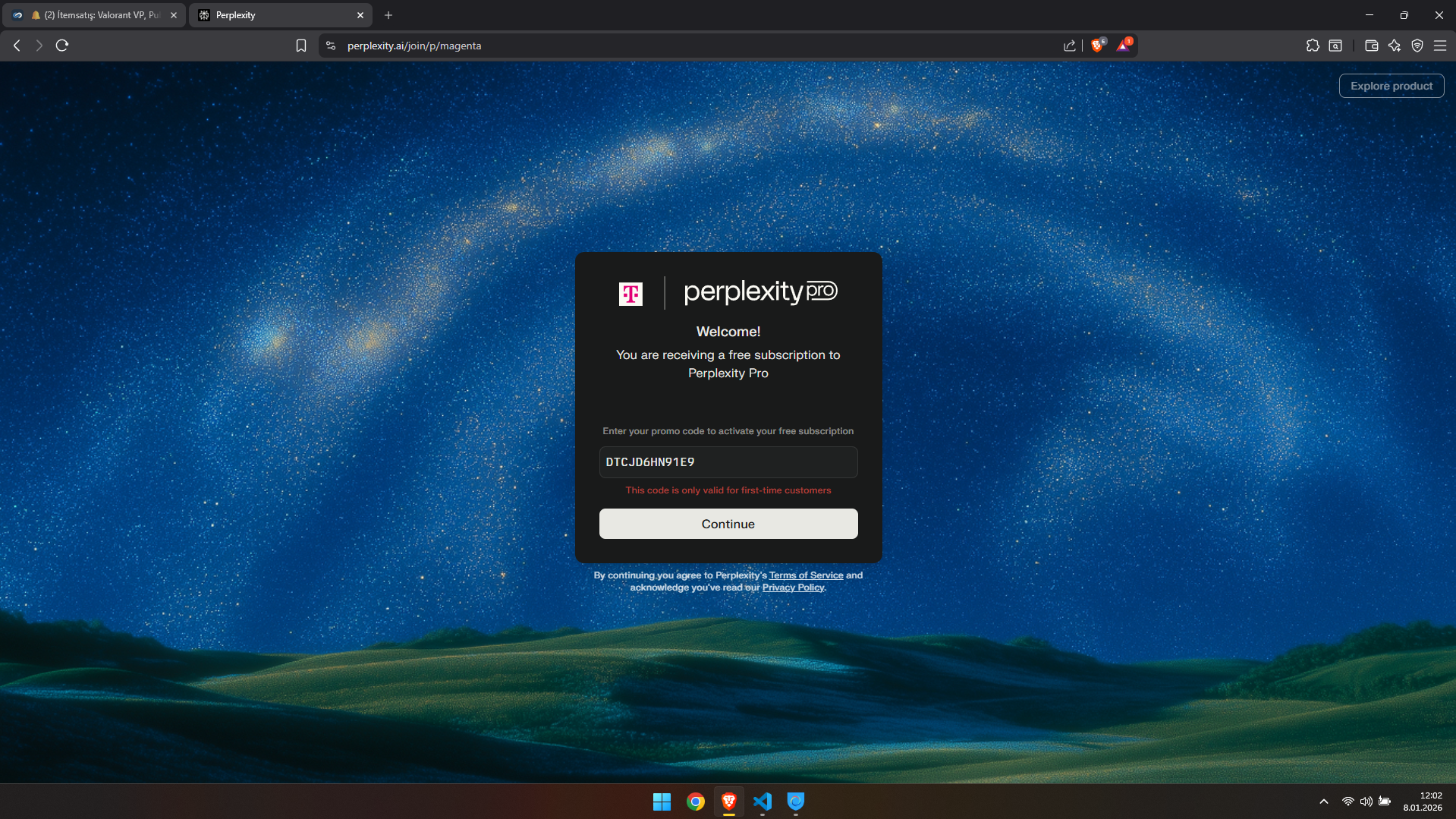
Task: Click the first-time customers error message
Action: coord(728,490)
